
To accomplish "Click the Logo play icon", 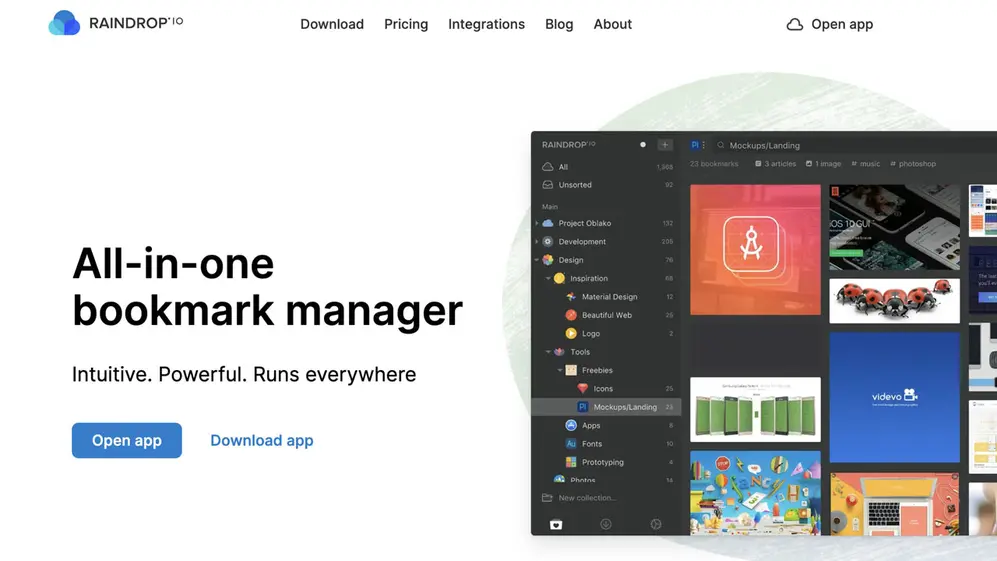I will click(571, 333).
